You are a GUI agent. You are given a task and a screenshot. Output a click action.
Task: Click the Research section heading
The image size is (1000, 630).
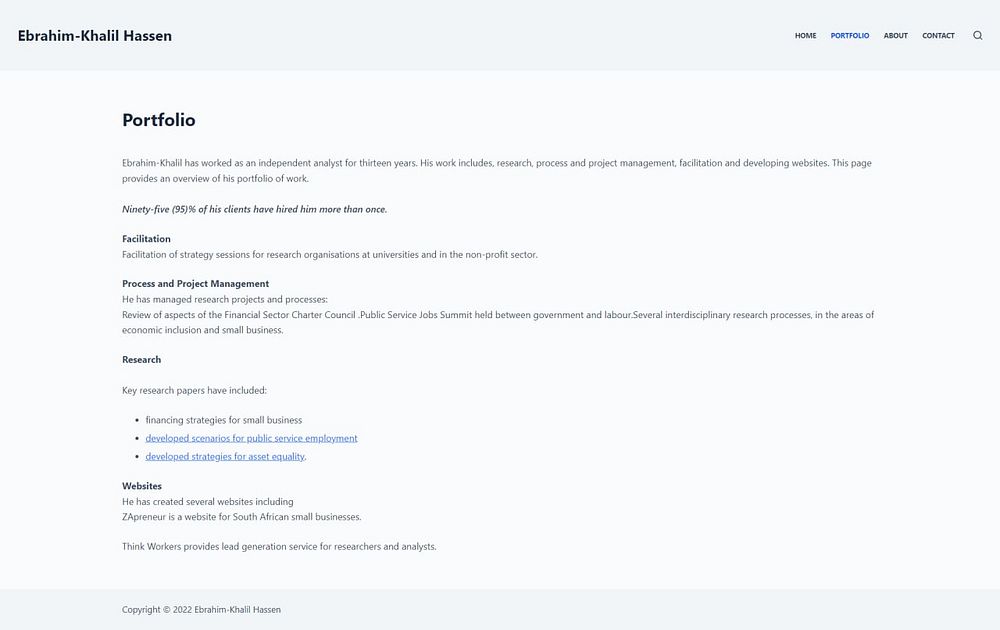[x=141, y=360]
